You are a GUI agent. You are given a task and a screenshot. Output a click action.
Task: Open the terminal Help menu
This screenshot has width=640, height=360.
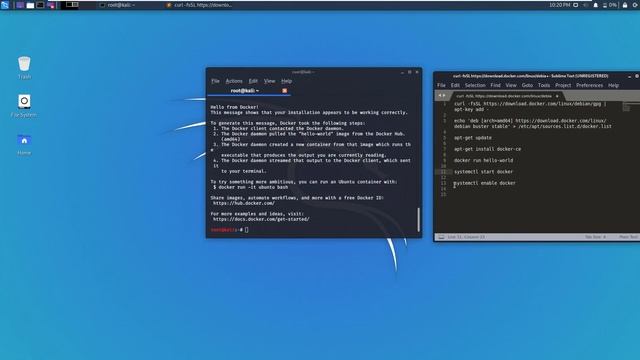tap(287, 81)
